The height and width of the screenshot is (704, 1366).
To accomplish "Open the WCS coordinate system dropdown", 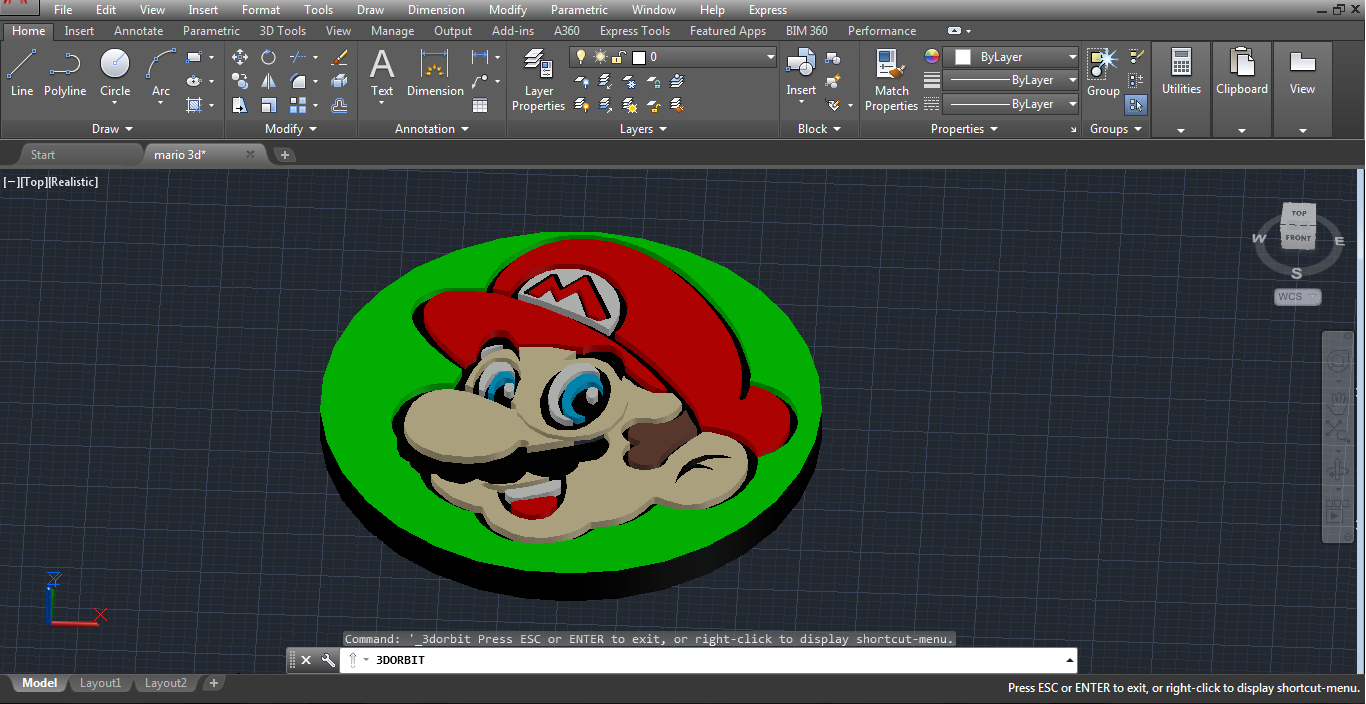I will [1297, 296].
